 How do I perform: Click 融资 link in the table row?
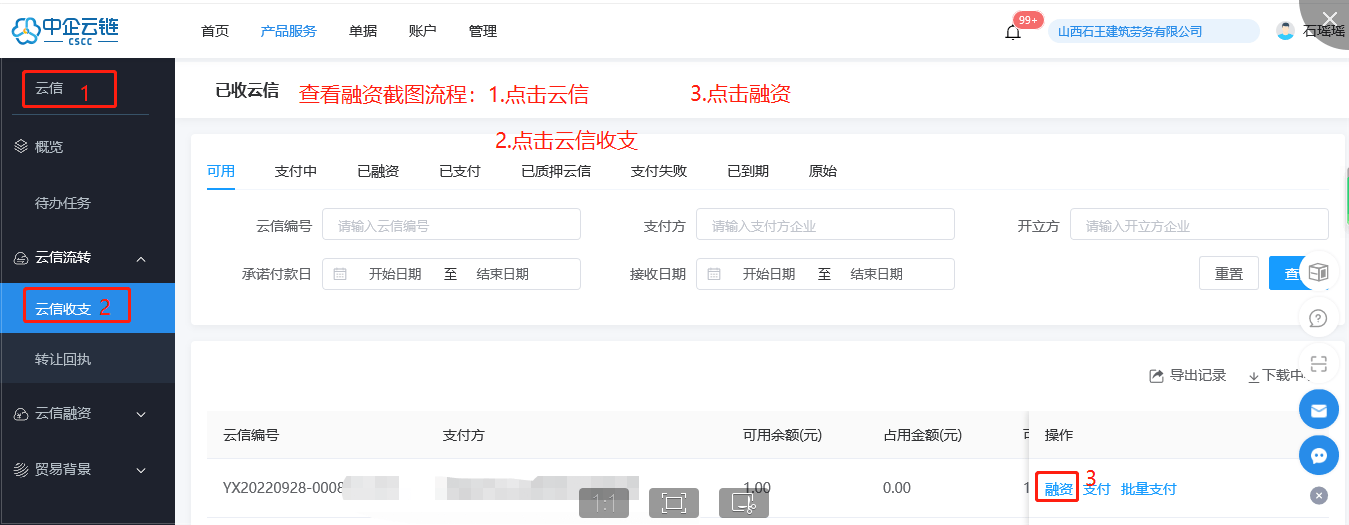1059,489
